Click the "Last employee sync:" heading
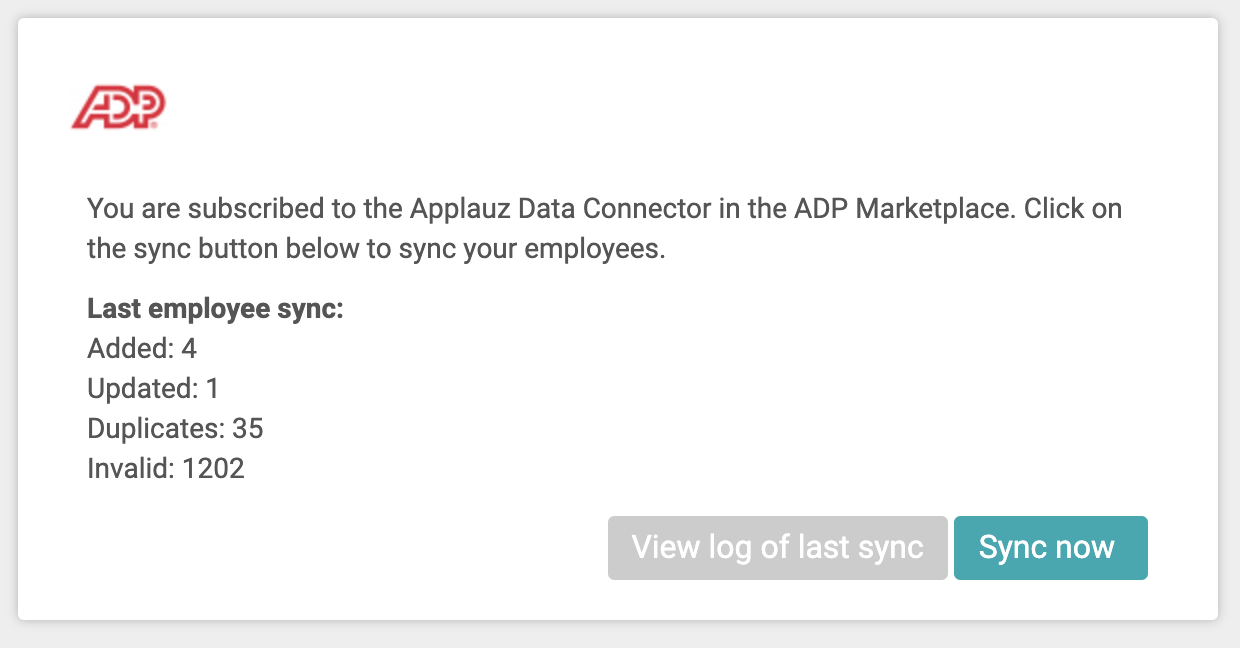1240x648 pixels. pos(215,309)
